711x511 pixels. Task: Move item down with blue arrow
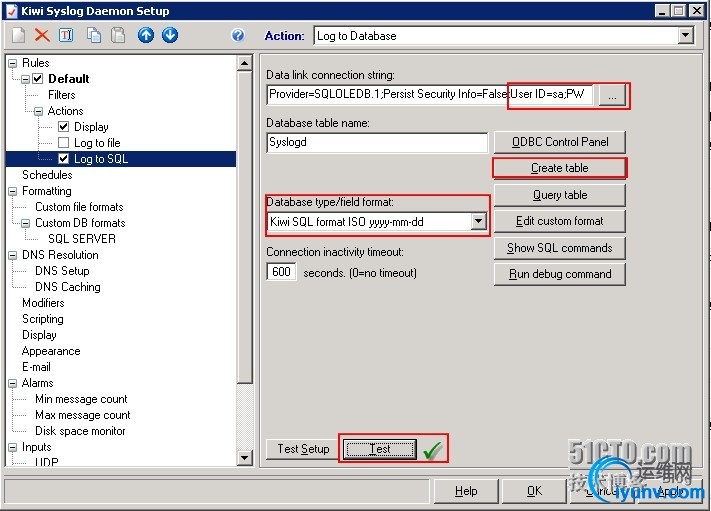click(170, 35)
